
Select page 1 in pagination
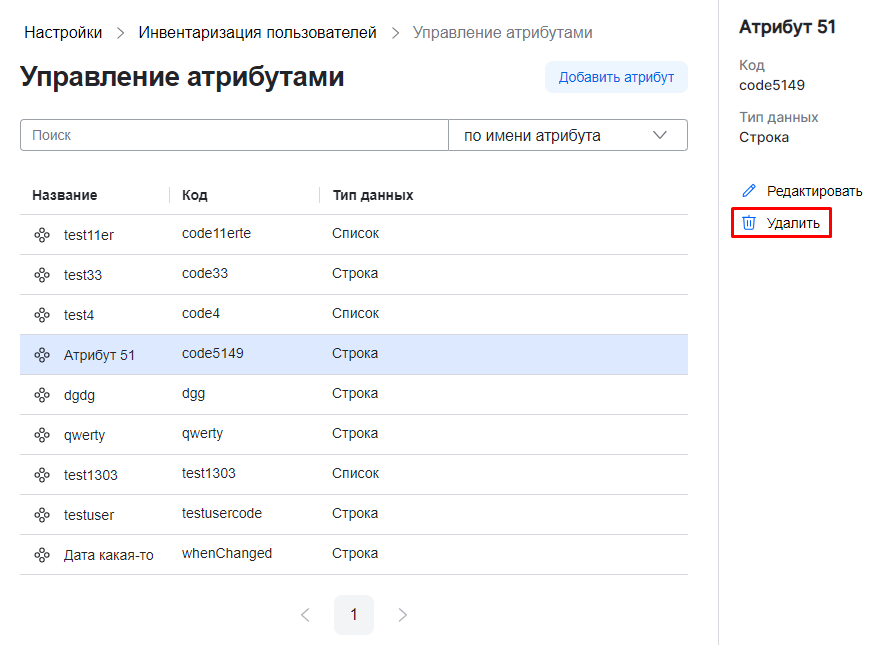pyautogui.click(x=353, y=615)
